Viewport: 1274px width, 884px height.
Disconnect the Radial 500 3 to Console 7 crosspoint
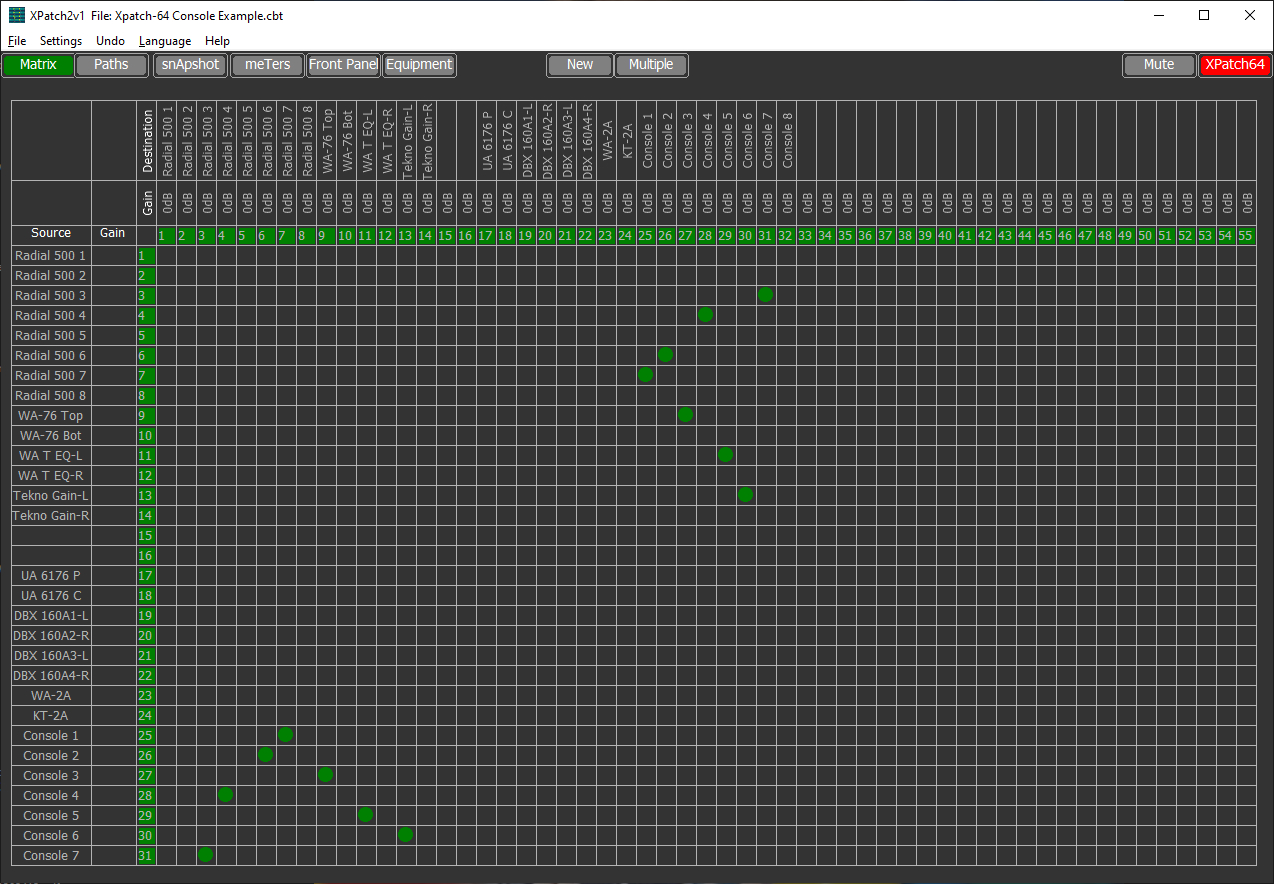click(765, 295)
